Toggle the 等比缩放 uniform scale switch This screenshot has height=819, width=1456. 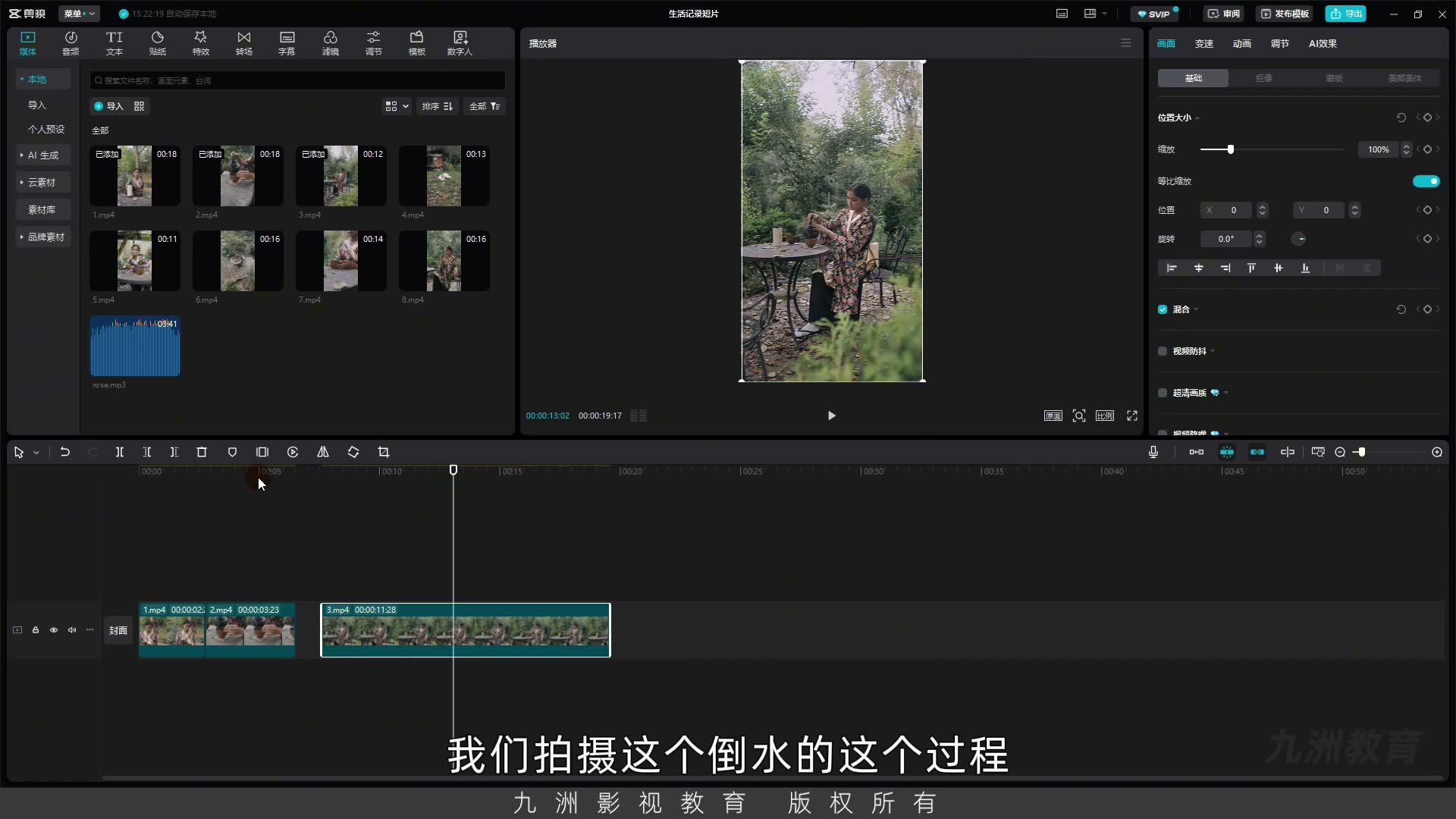click(x=1426, y=181)
